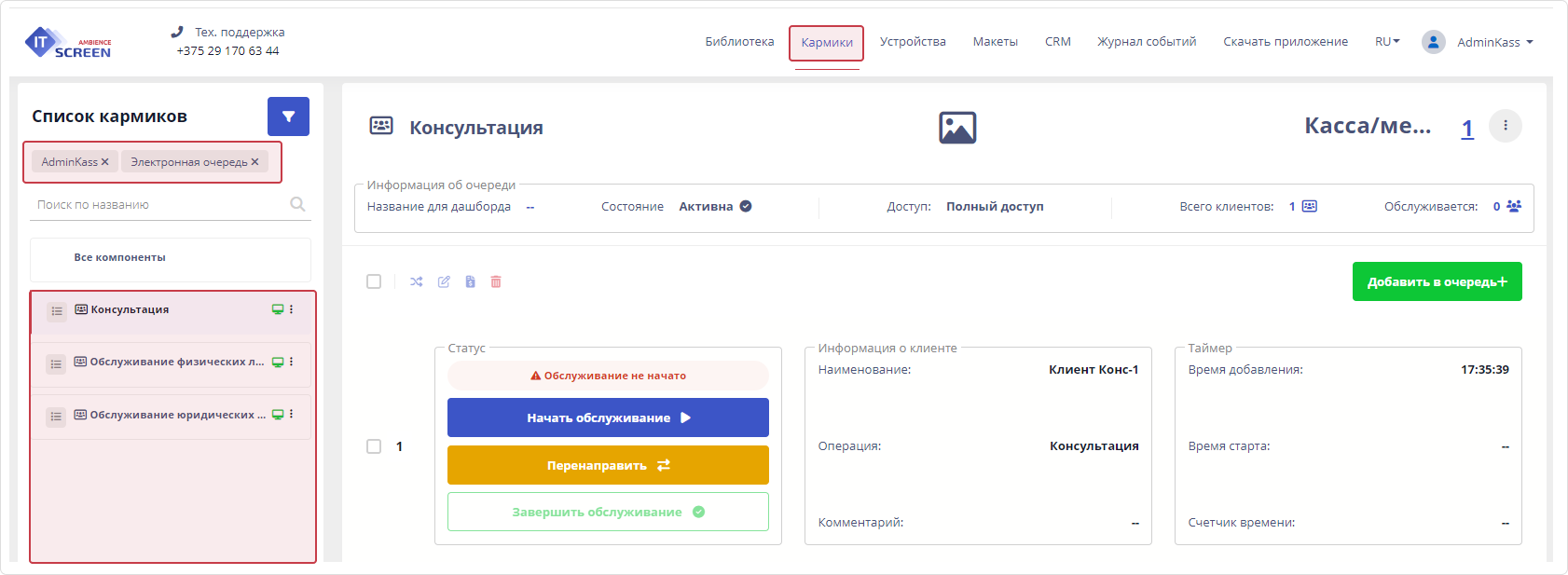This screenshot has width=1568, height=575.
Task: Click the Полный доступ text
Action: [x=995, y=207]
